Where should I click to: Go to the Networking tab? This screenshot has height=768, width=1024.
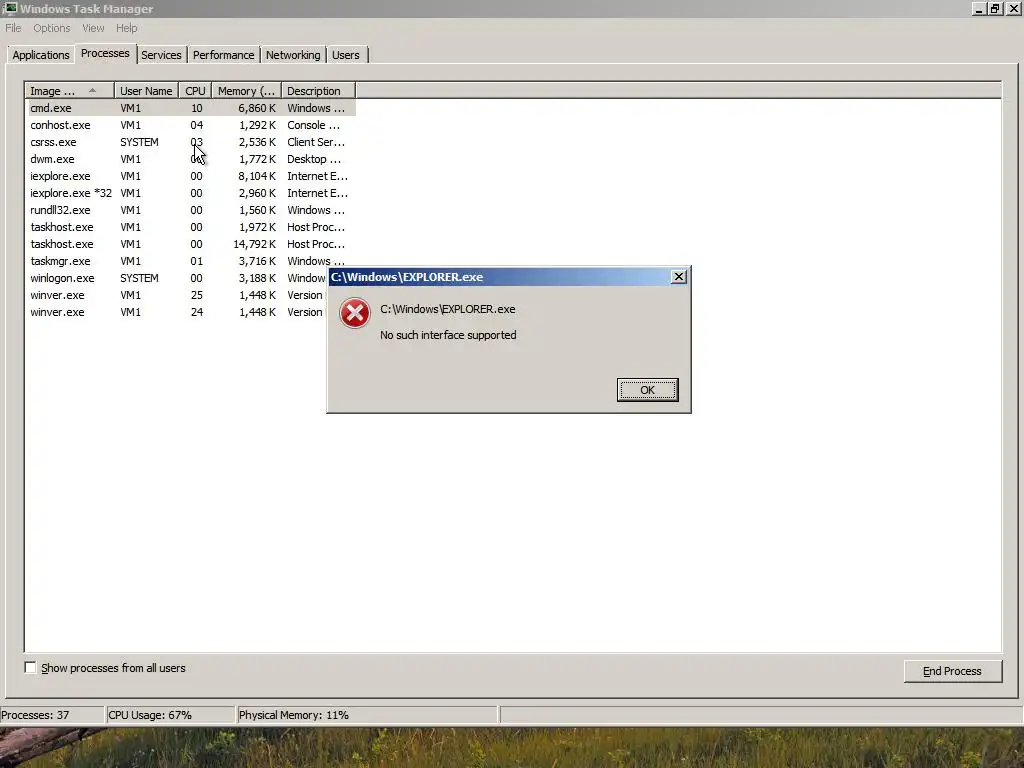tap(293, 55)
